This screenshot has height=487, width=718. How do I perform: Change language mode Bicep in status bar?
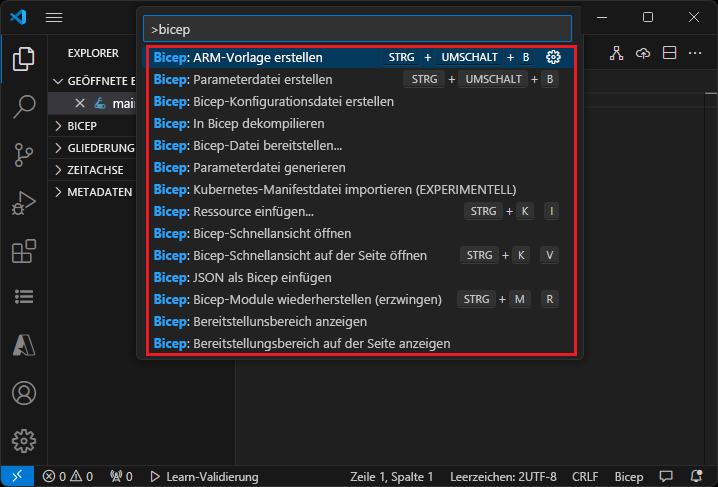tap(629, 476)
